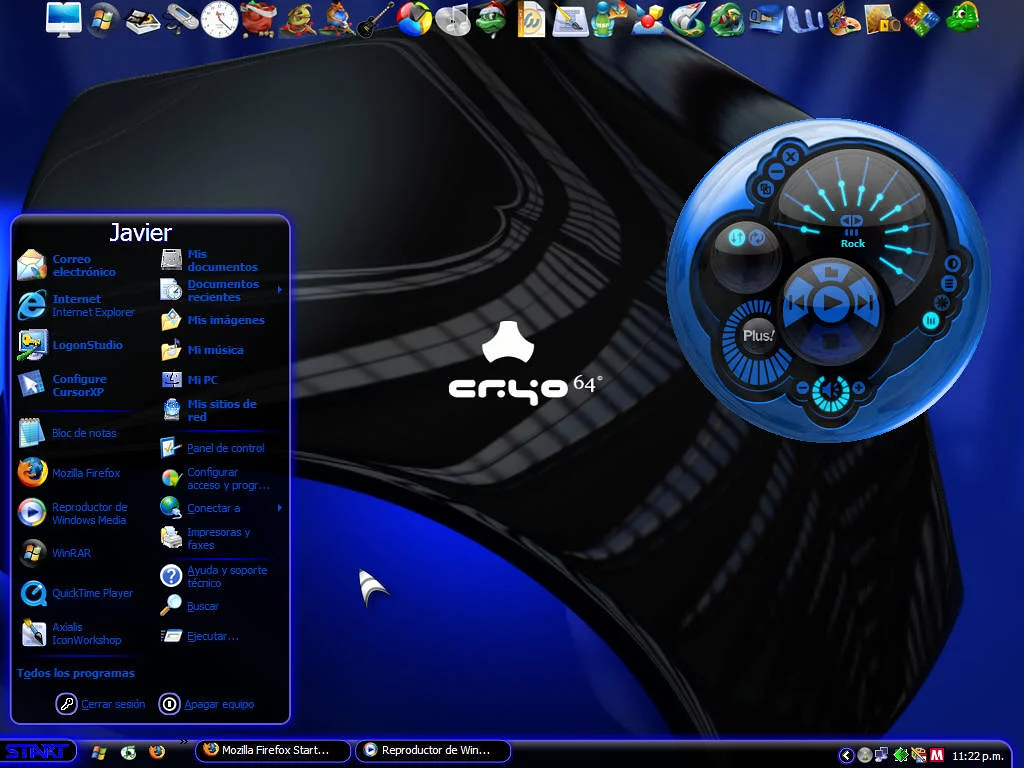The height and width of the screenshot is (768, 1024).
Task: Show hidden system tray icons
Action: [846, 755]
